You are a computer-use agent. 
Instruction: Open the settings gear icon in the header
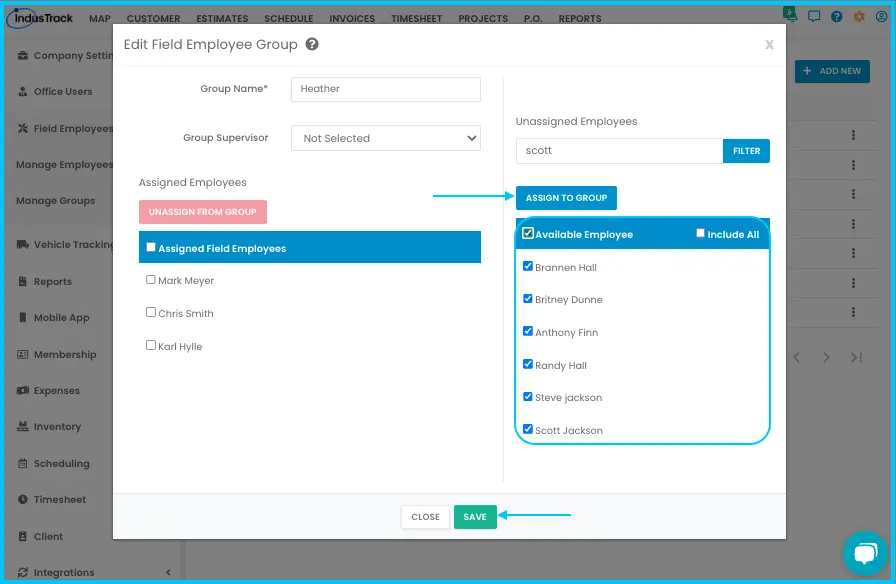[859, 17]
